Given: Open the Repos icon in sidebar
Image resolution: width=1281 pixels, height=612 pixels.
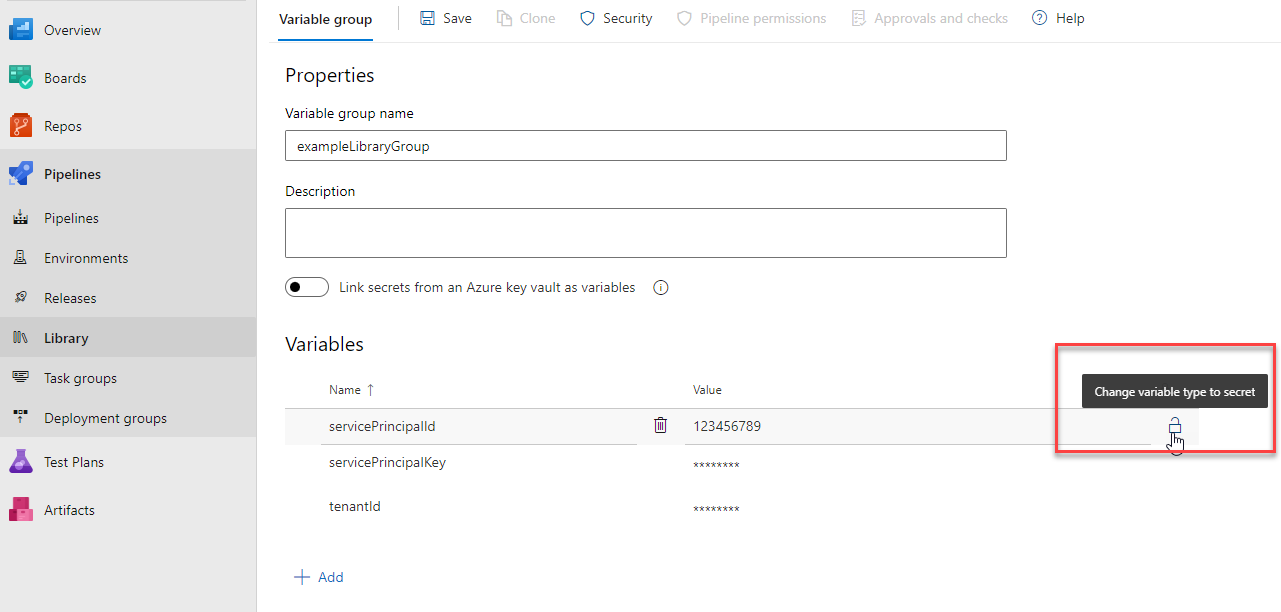Looking at the screenshot, I should (21, 126).
